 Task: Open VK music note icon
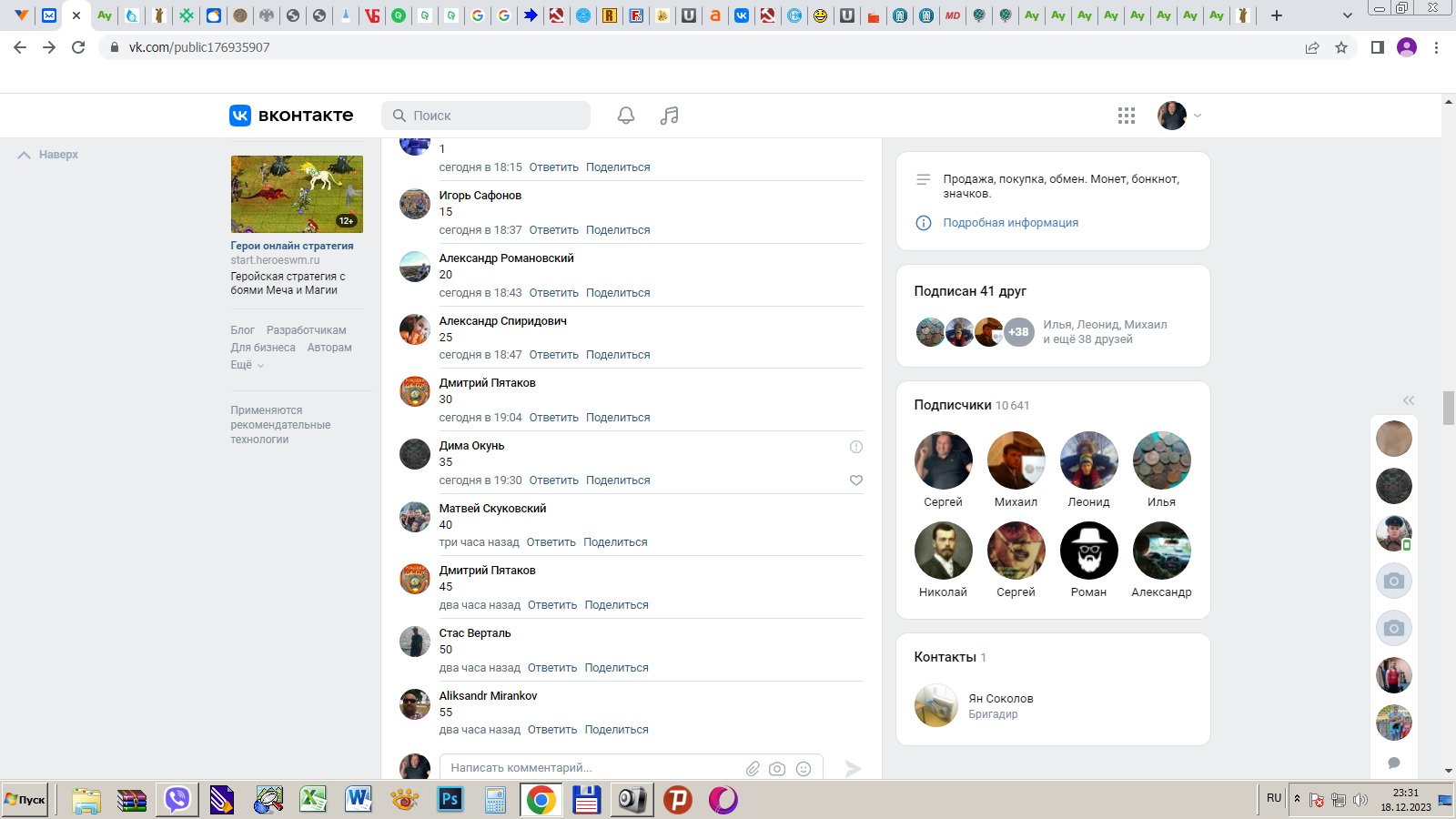click(x=670, y=116)
